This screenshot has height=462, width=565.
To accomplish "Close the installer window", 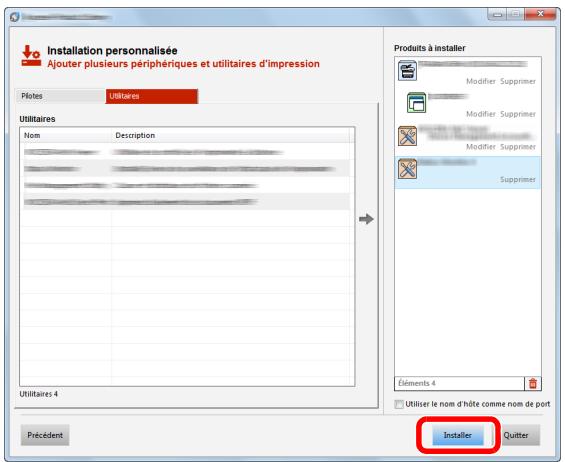I will (540, 14).
